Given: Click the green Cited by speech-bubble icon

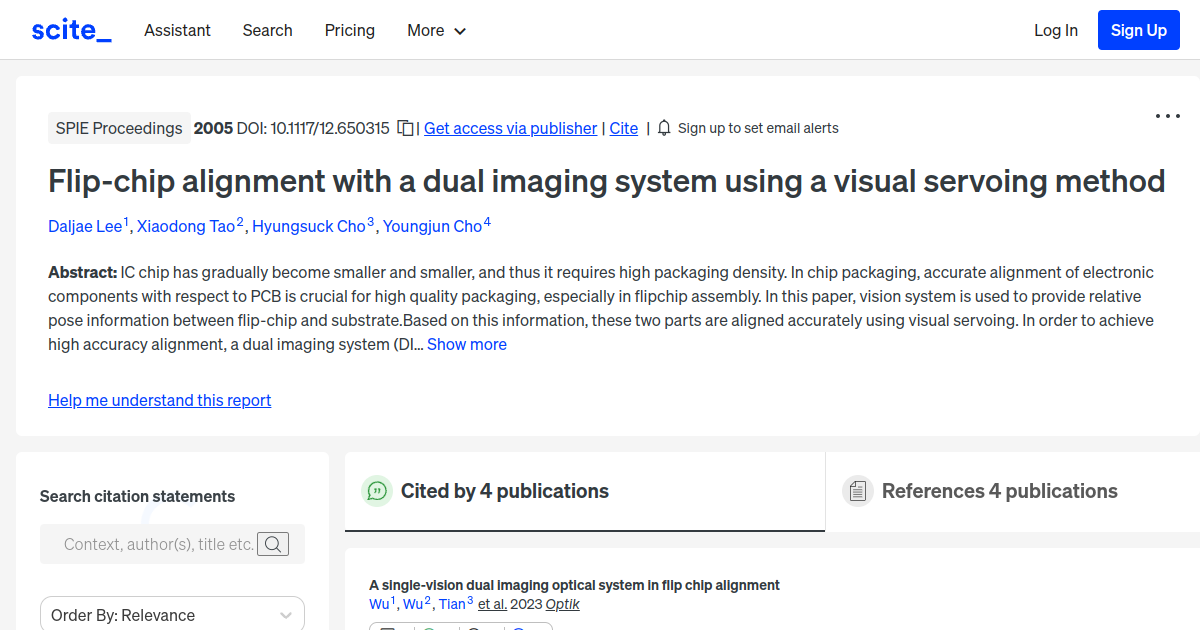Looking at the screenshot, I should pos(377,491).
